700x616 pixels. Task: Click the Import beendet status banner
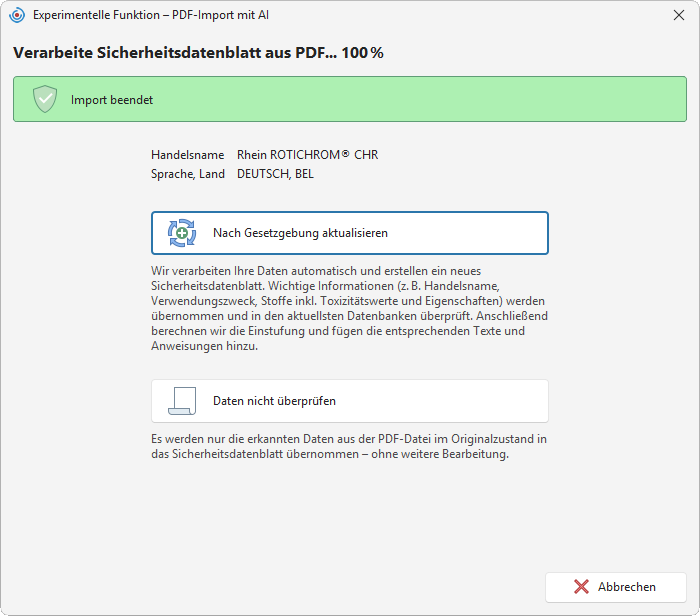pyautogui.click(x=350, y=99)
